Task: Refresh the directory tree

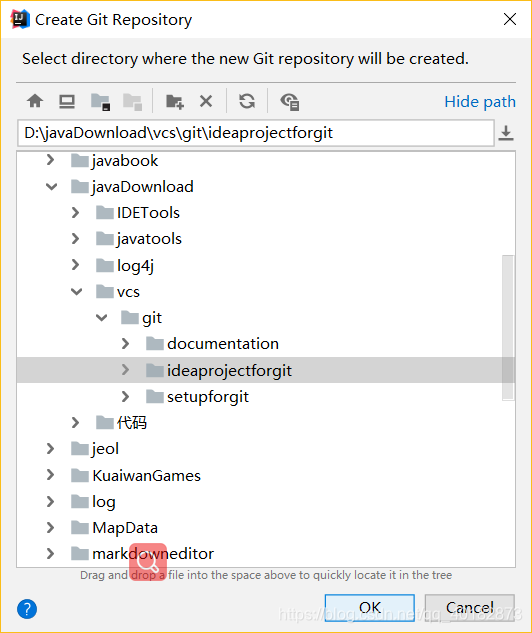Action: pyautogui.click(x=247, y=101)
